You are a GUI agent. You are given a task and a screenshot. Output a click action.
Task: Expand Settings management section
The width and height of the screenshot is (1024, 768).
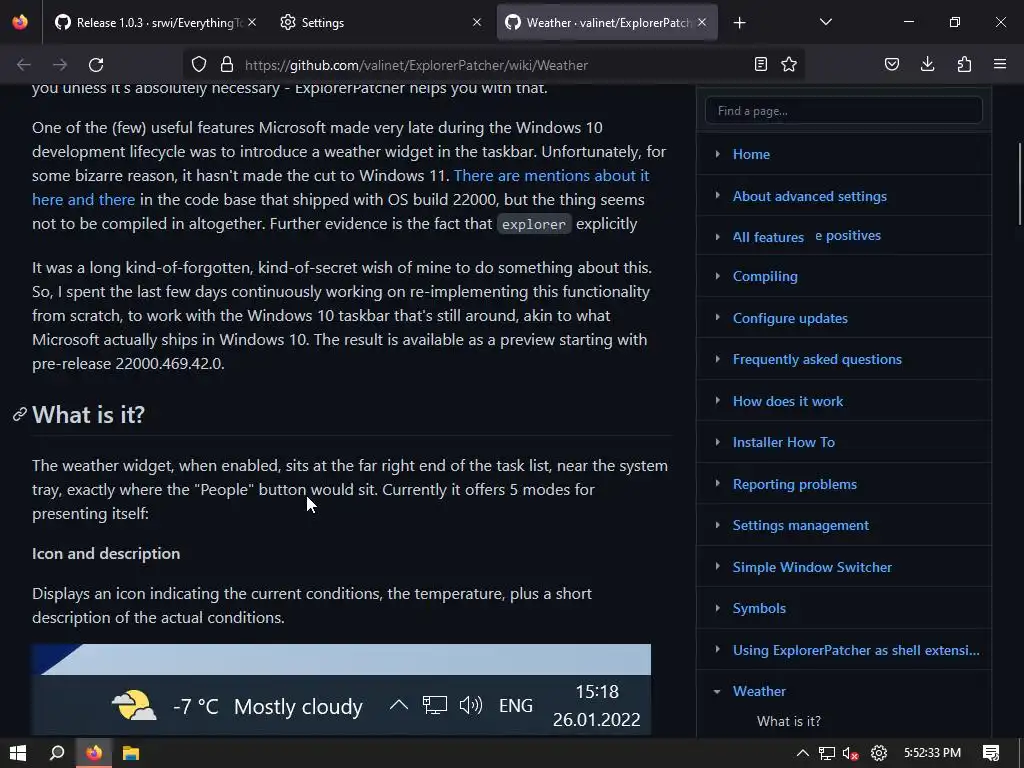(718, 525)
